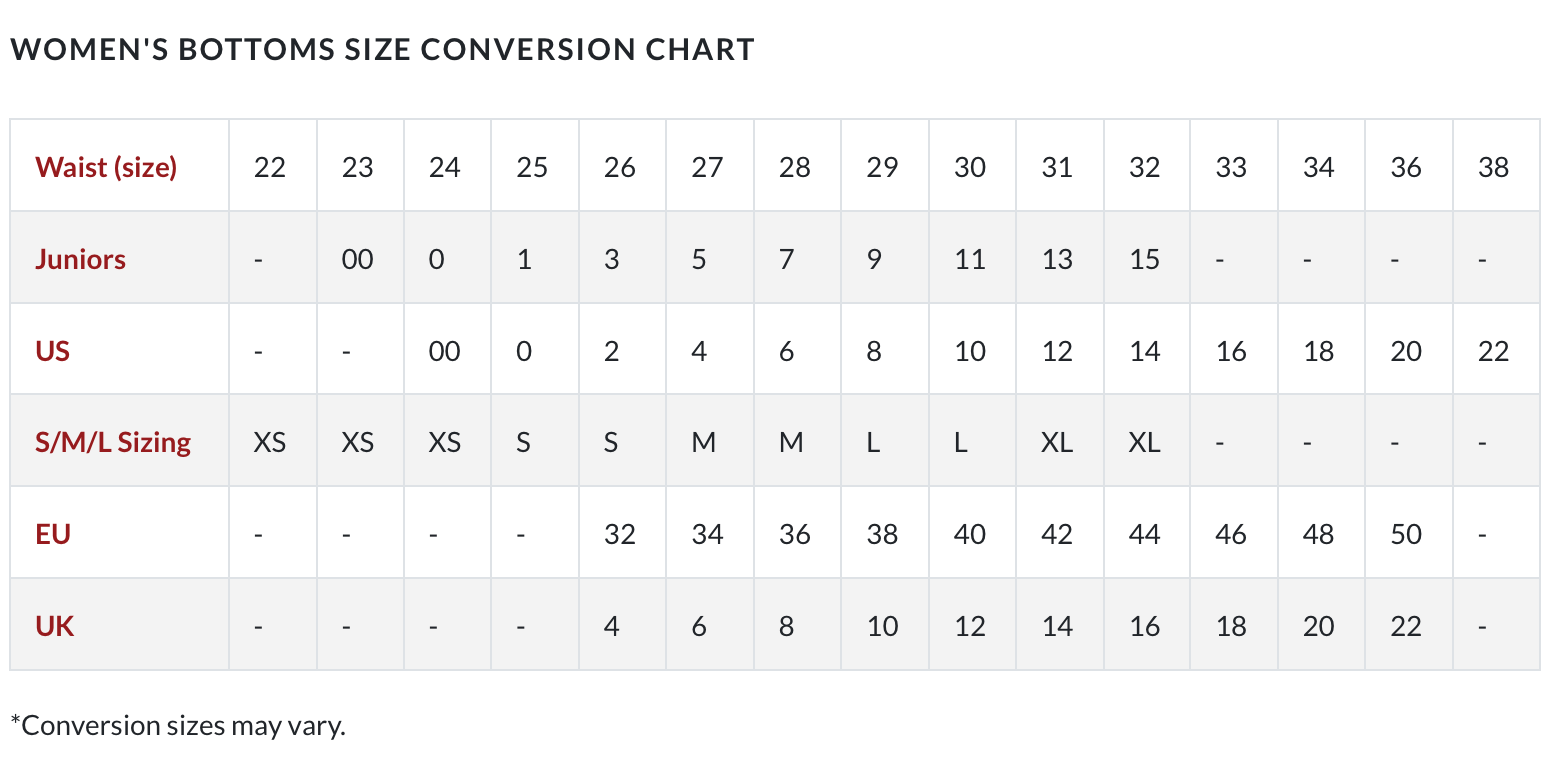Click waist size 38 cell
Viewport: 1568px width, 759px height.
(x=1496, y=166)
